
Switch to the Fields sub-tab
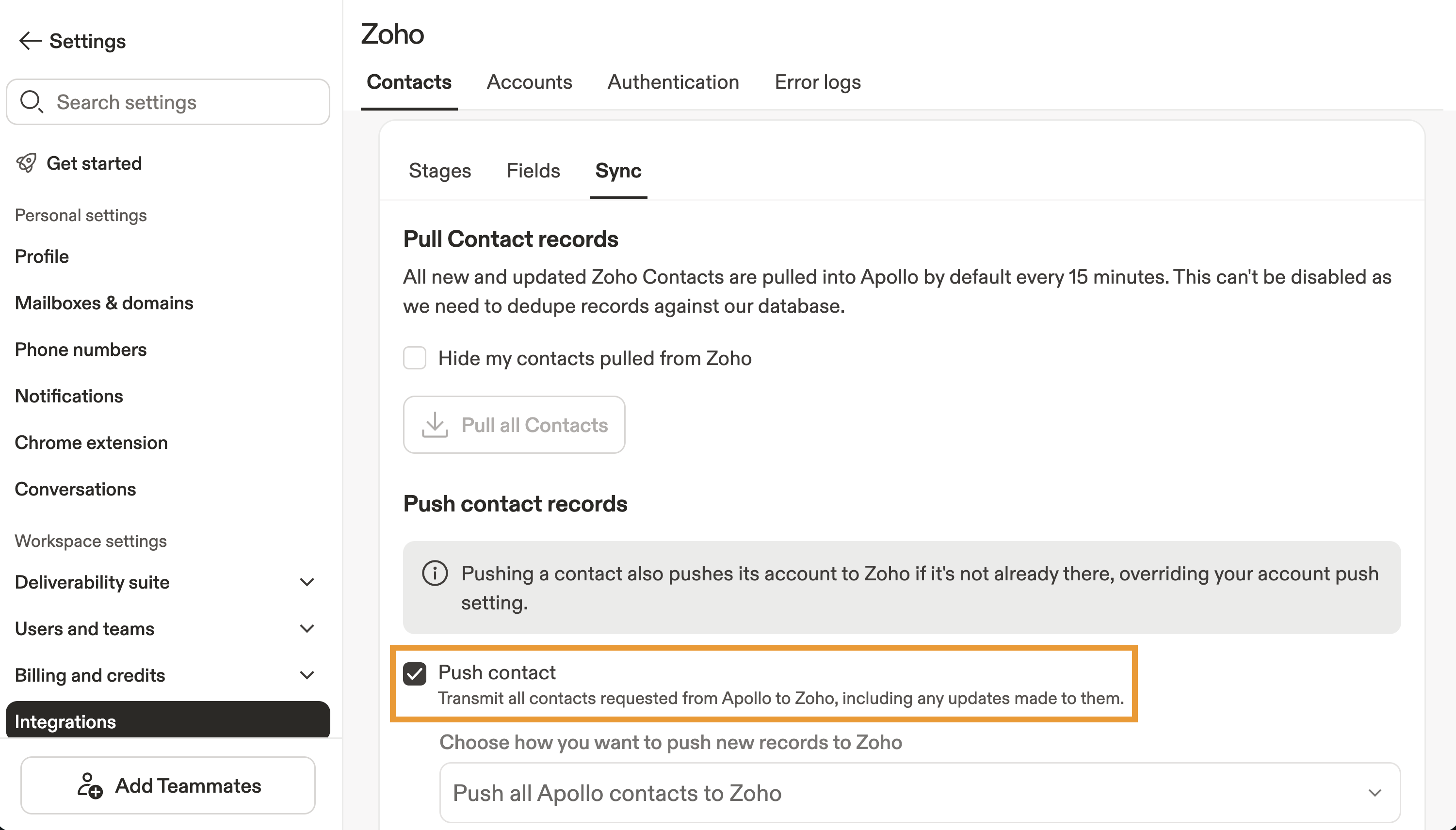(x=533, y=171)
